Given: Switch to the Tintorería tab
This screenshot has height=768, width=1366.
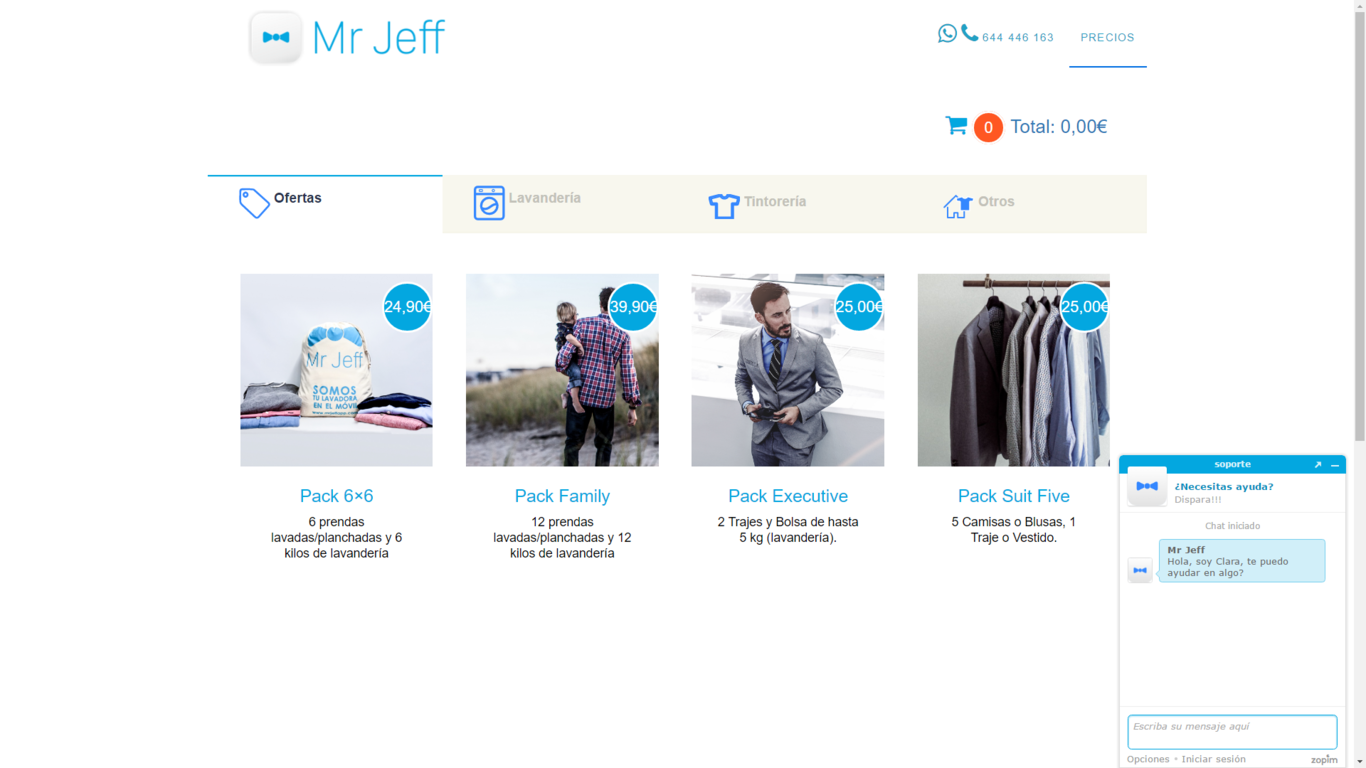Looking at the screenshot, I should click(774, 201).
